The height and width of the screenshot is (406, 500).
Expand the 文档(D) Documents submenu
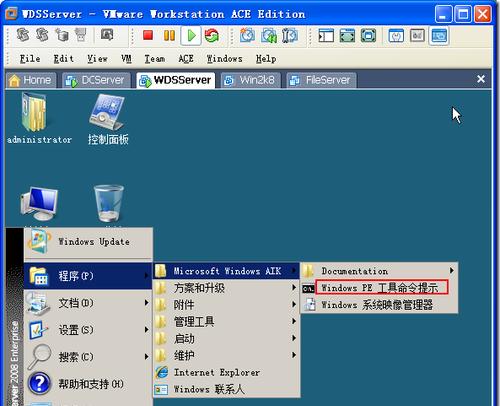click(x=88, y=303)
